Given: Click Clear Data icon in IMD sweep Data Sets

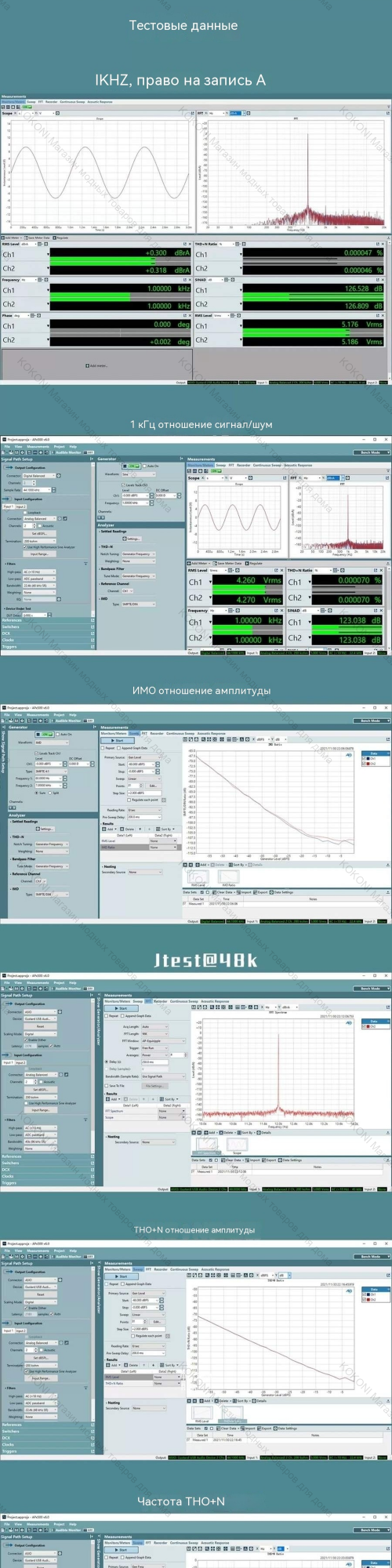Looking at the screenshot, I should pyautogui.click(x=215, y=892).
